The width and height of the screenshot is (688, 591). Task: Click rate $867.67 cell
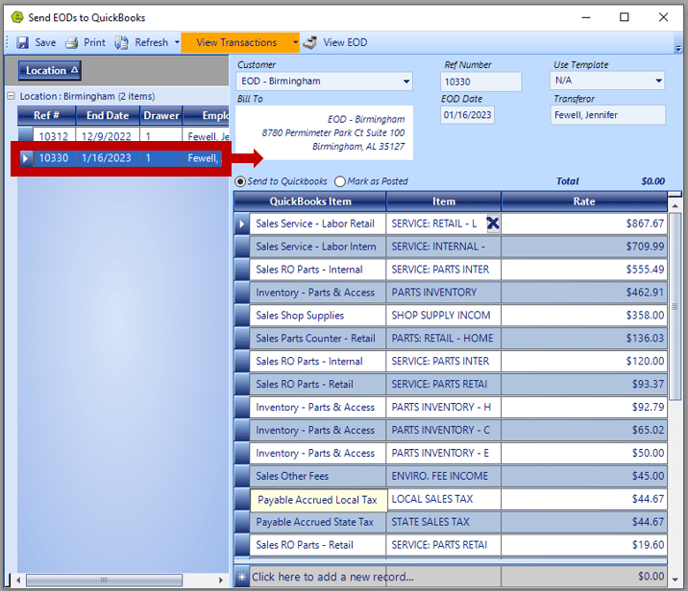click(584, 224)
